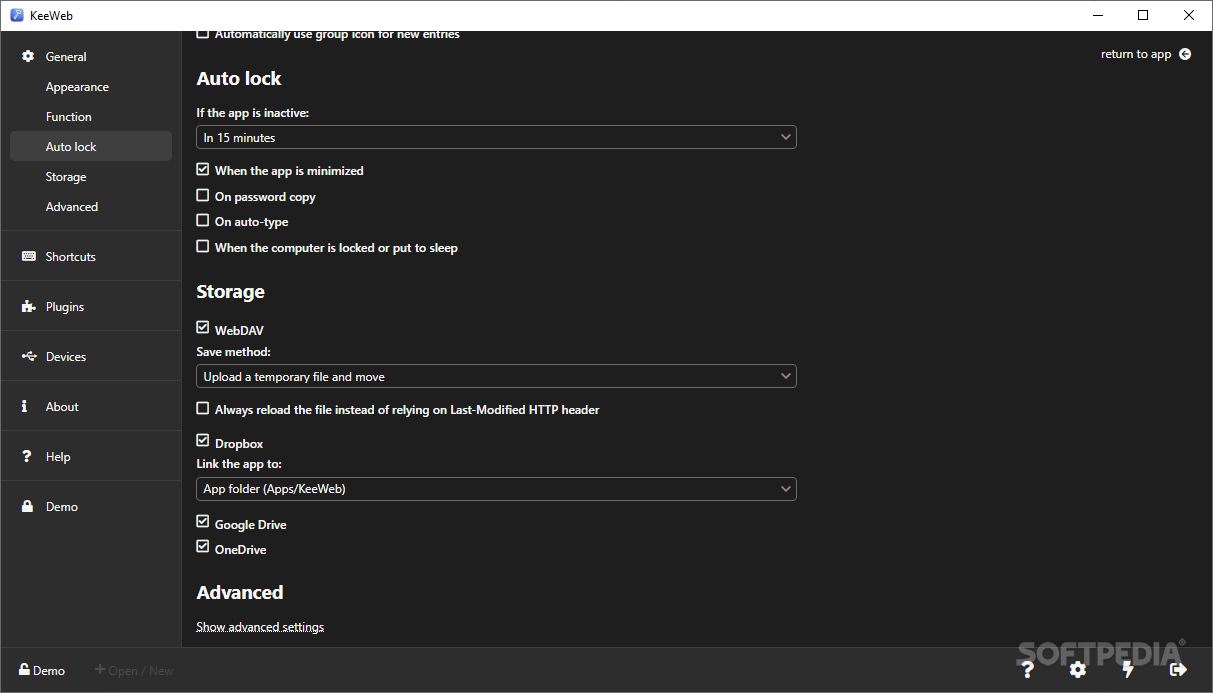Image resolution: width=1213 pixels, height=693 pixels.
Task: Open the Demo file settings
Action: pos(91,507)
